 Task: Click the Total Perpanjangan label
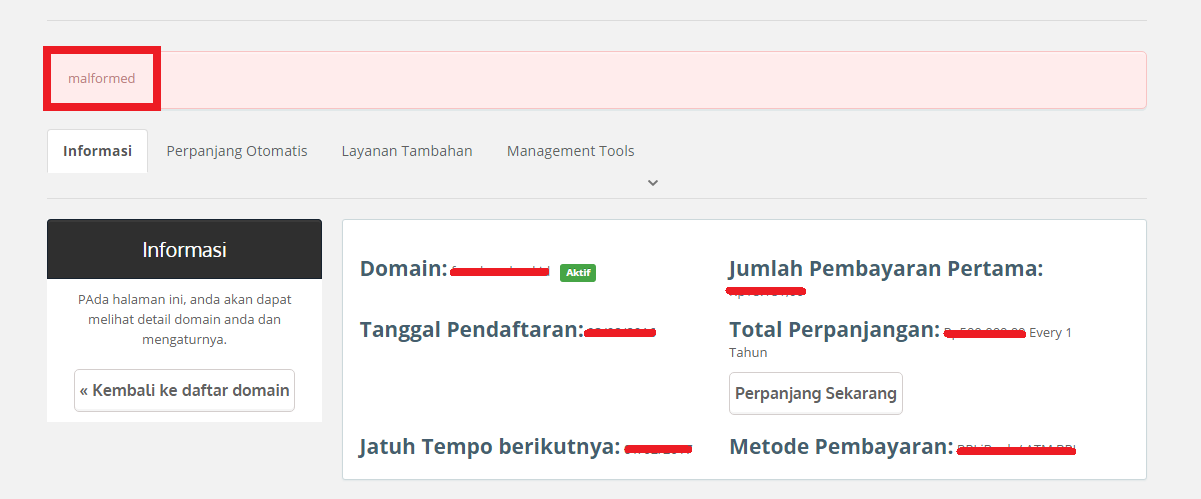[x=835, y=330]
